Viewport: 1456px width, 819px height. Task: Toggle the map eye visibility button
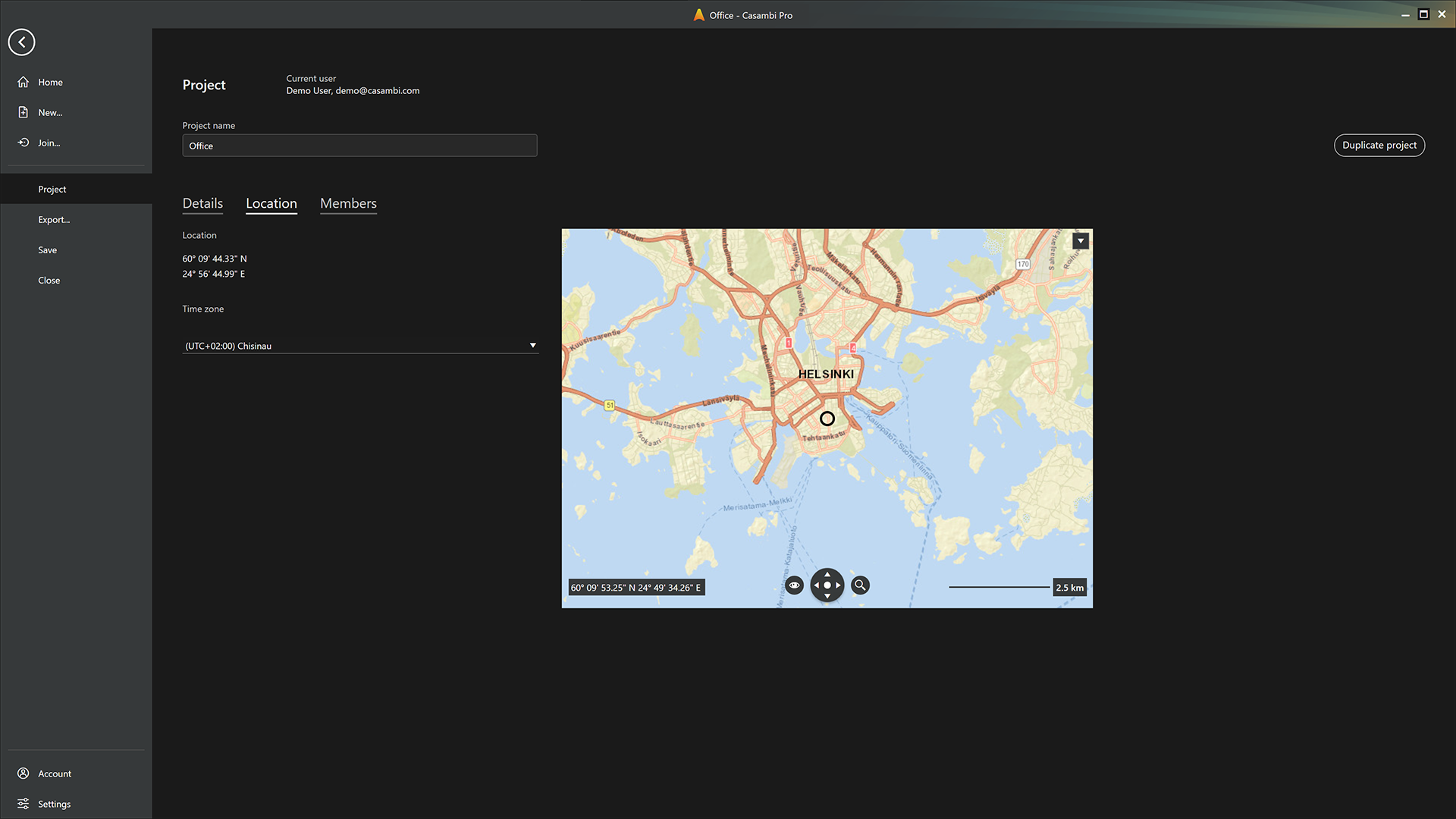click(x=794, y=585)
